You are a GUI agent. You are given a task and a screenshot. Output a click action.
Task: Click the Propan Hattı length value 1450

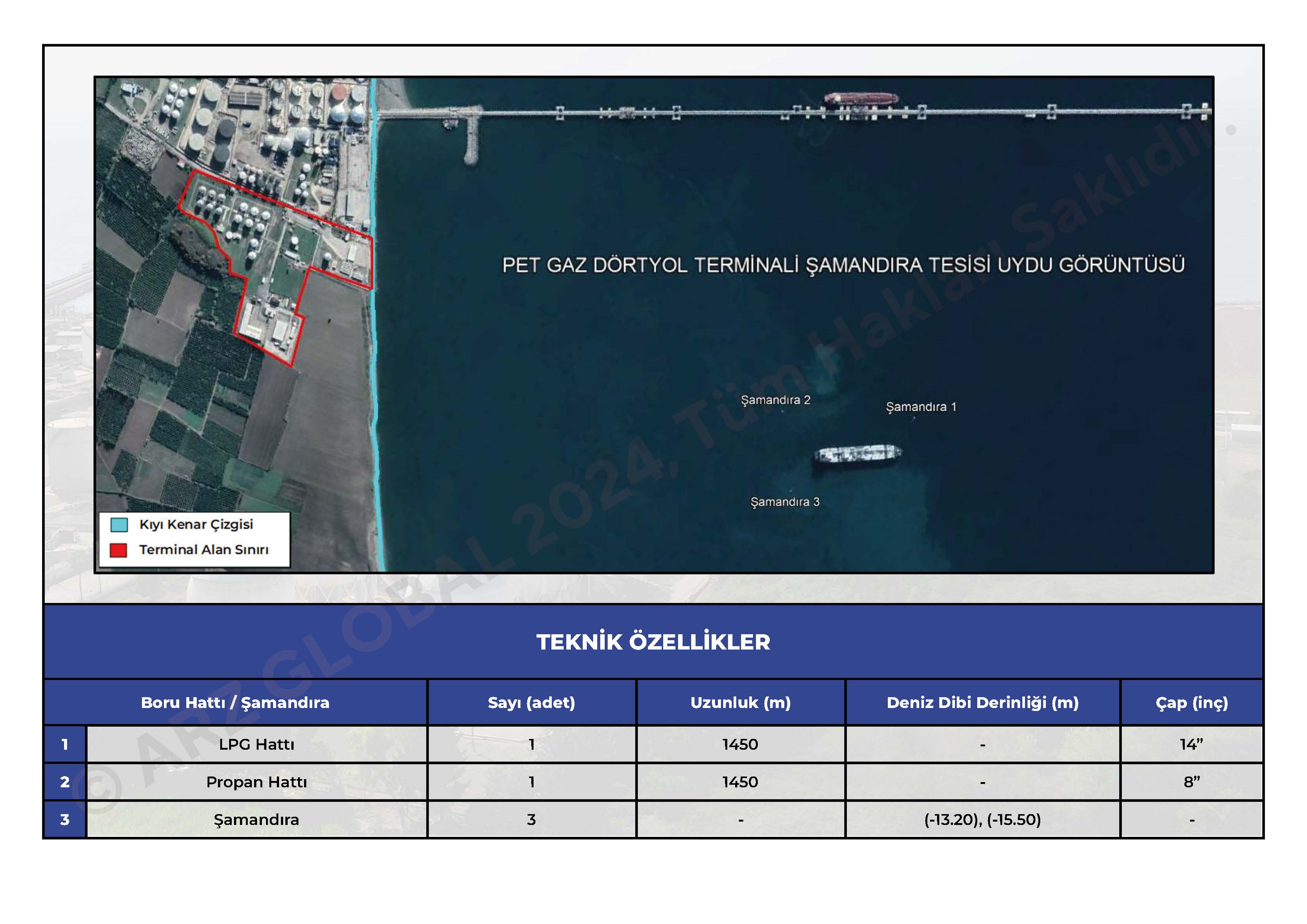(x=741, y=782)
